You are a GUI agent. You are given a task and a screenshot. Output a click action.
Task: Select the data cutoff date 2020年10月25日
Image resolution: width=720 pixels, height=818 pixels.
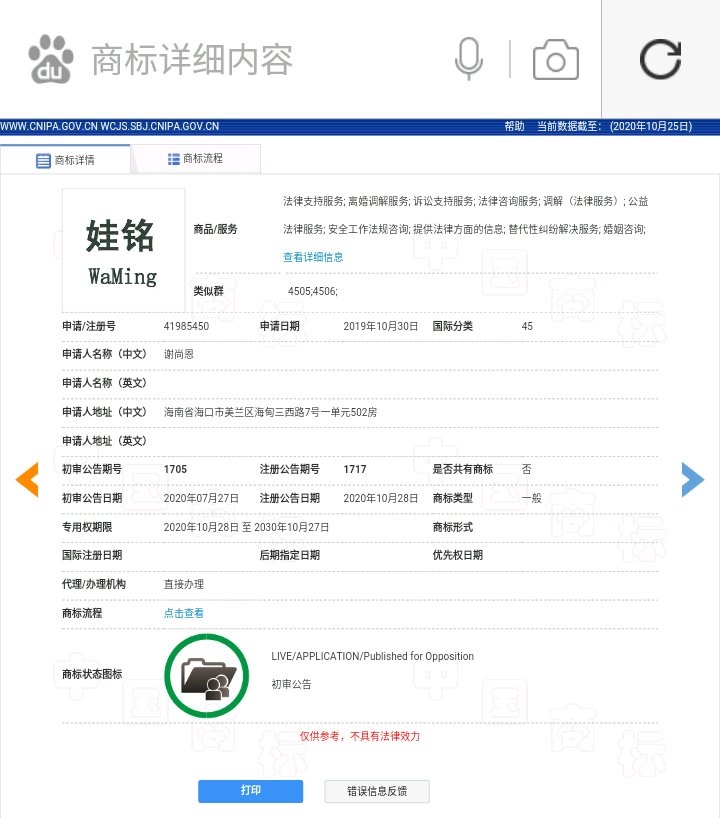tap(651, 126)
